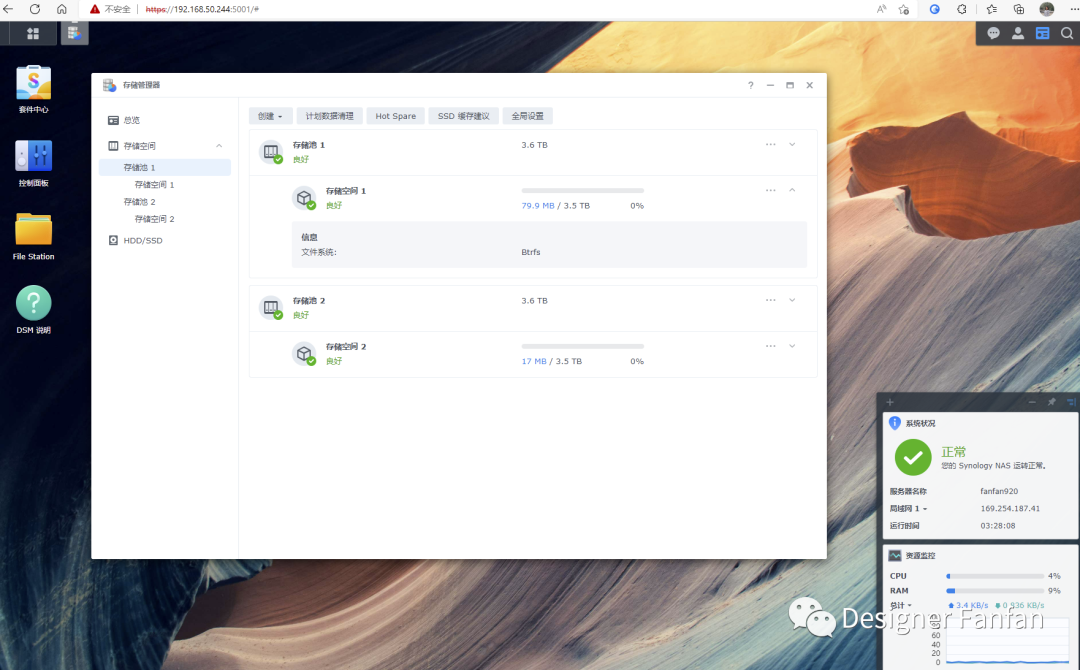1080x670 pixels.
Task: Select 总览 overview in sidebar
Action: point(165,120)
